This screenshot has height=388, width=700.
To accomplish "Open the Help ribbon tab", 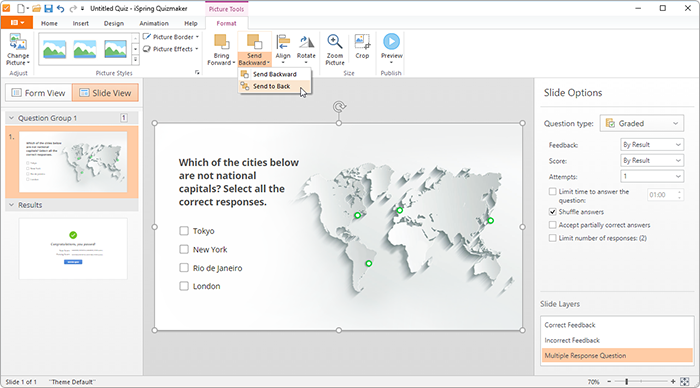I will [x=191, y=23].
